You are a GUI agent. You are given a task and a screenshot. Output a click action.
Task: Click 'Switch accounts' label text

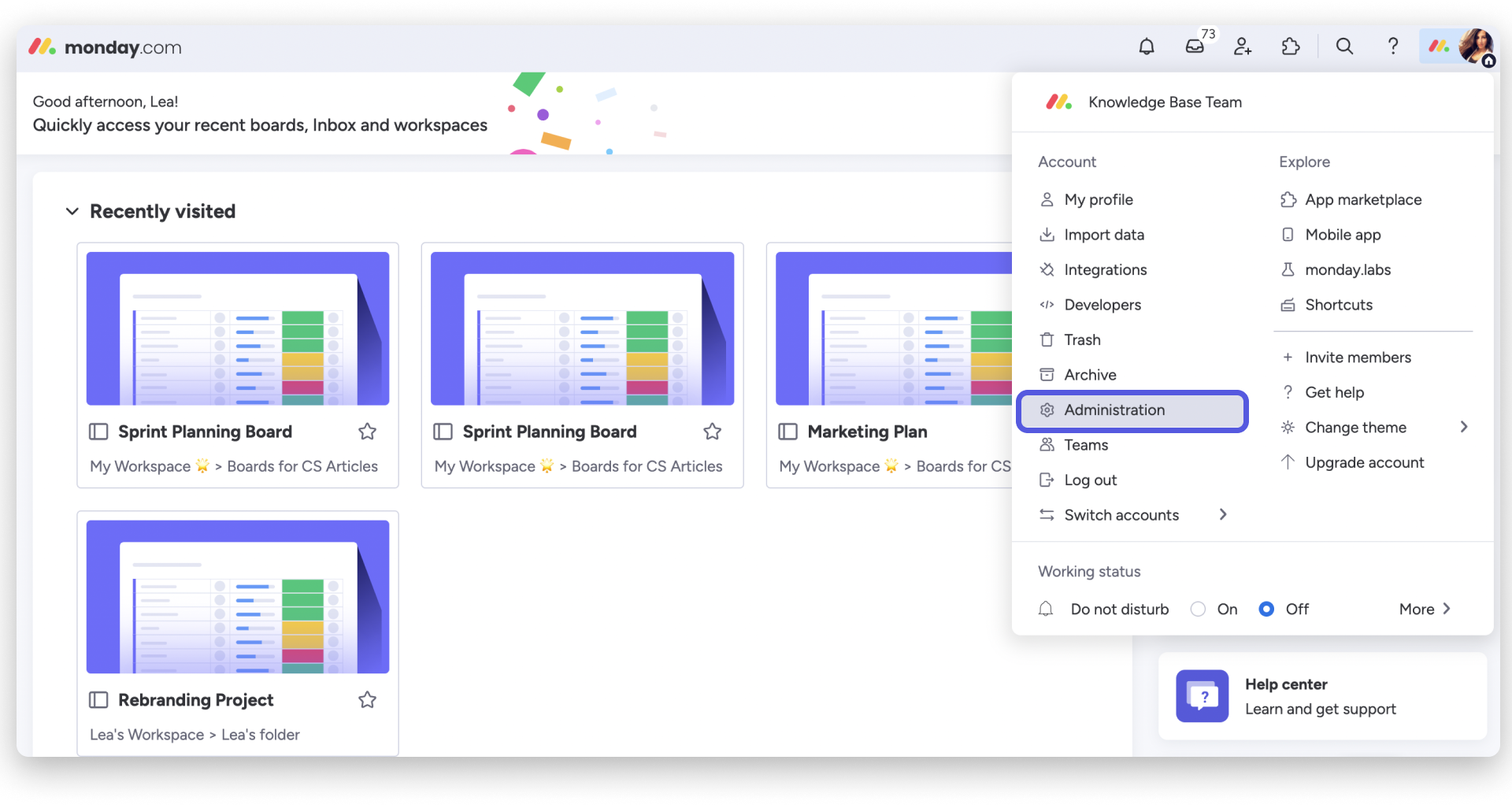[x=1121, y=515]
